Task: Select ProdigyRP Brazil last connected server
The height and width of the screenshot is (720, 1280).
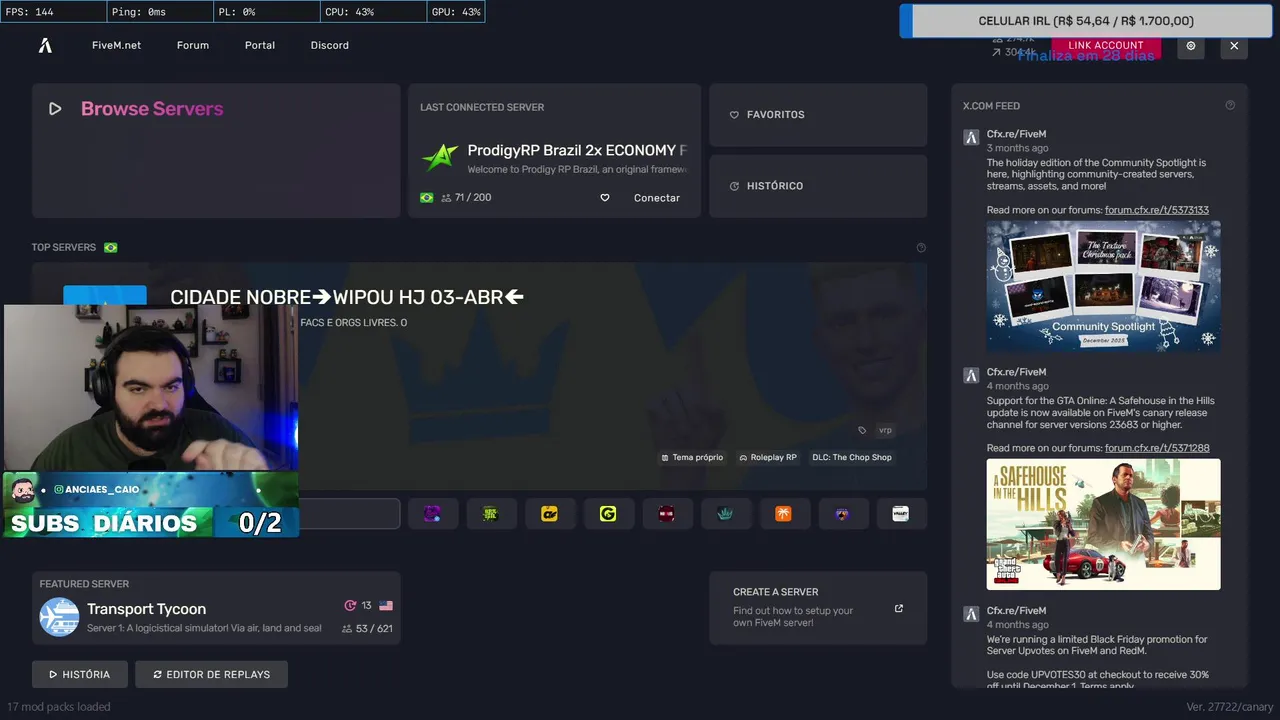Action: 554,150
